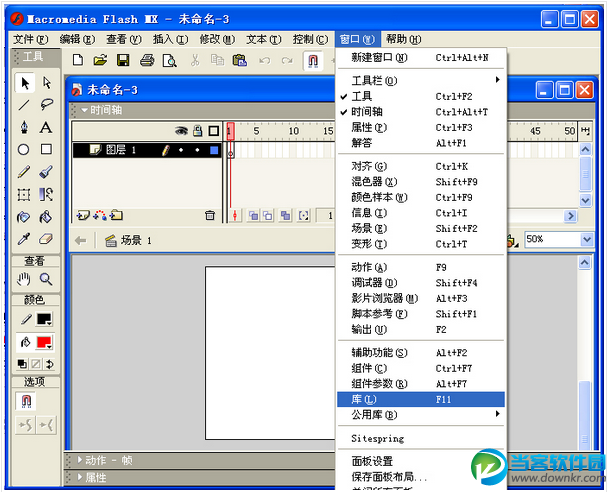Collapse the 时间轴 panel arrow

coord(84,110)
